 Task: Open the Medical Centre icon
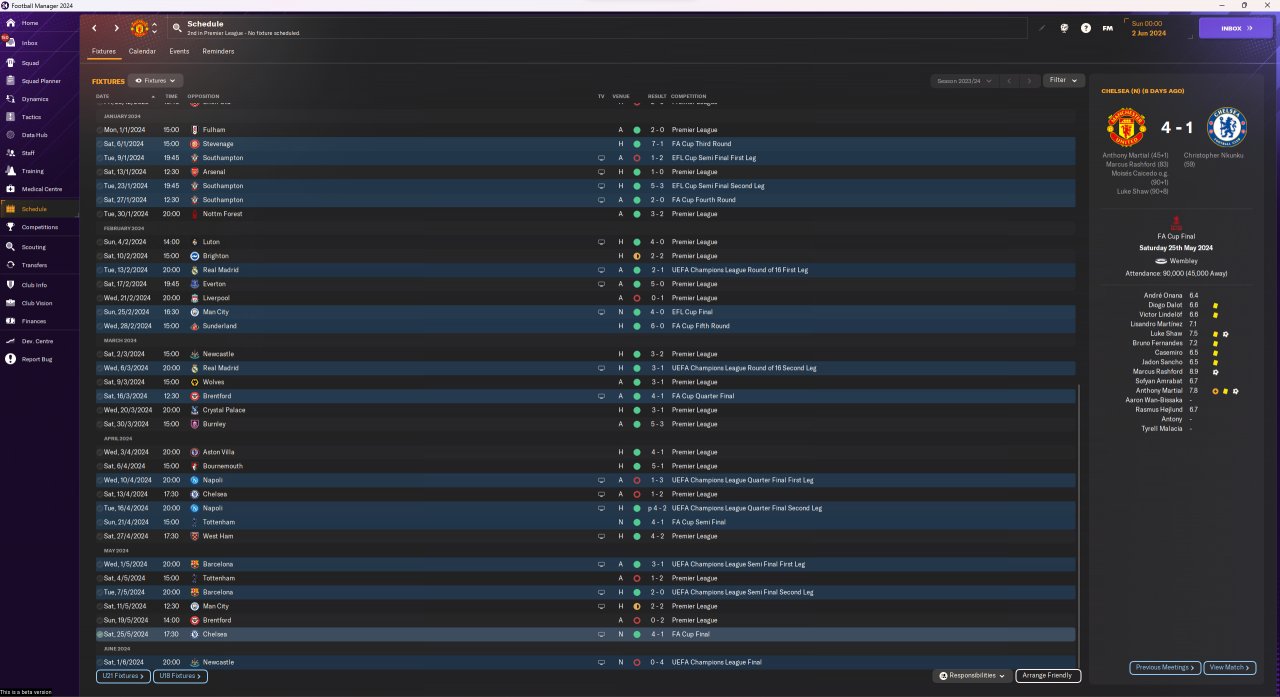(x=9, y=189)
